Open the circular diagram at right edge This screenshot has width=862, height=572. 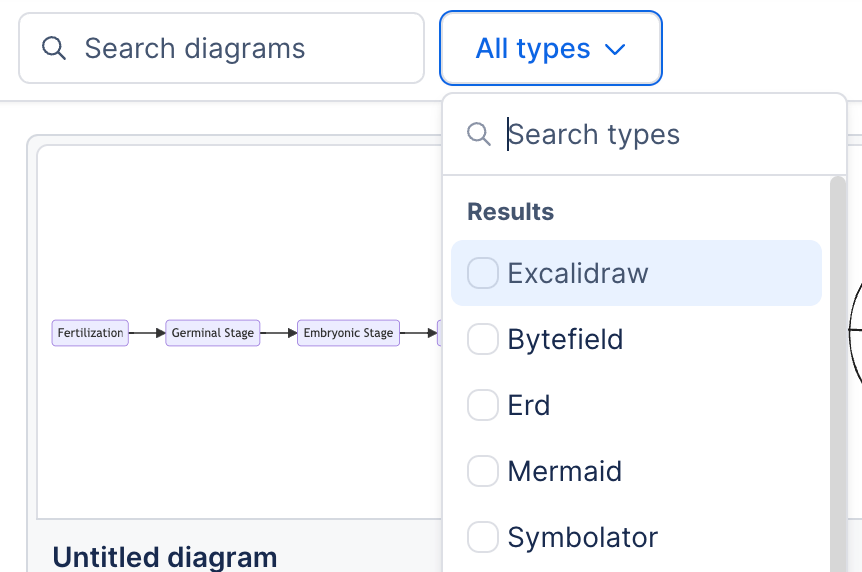tap(855, 330)
